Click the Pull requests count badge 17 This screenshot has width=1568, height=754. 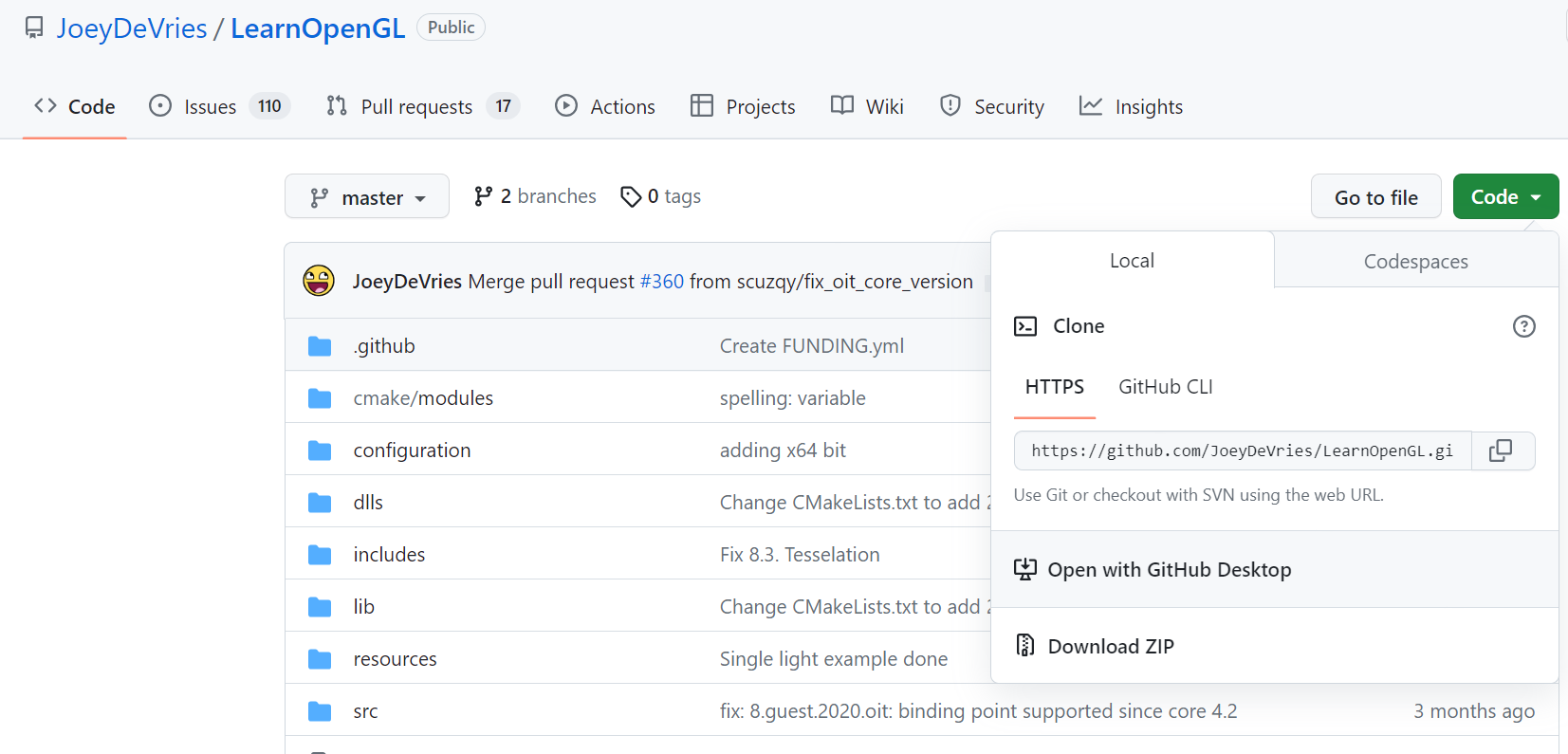click(503, 106)
